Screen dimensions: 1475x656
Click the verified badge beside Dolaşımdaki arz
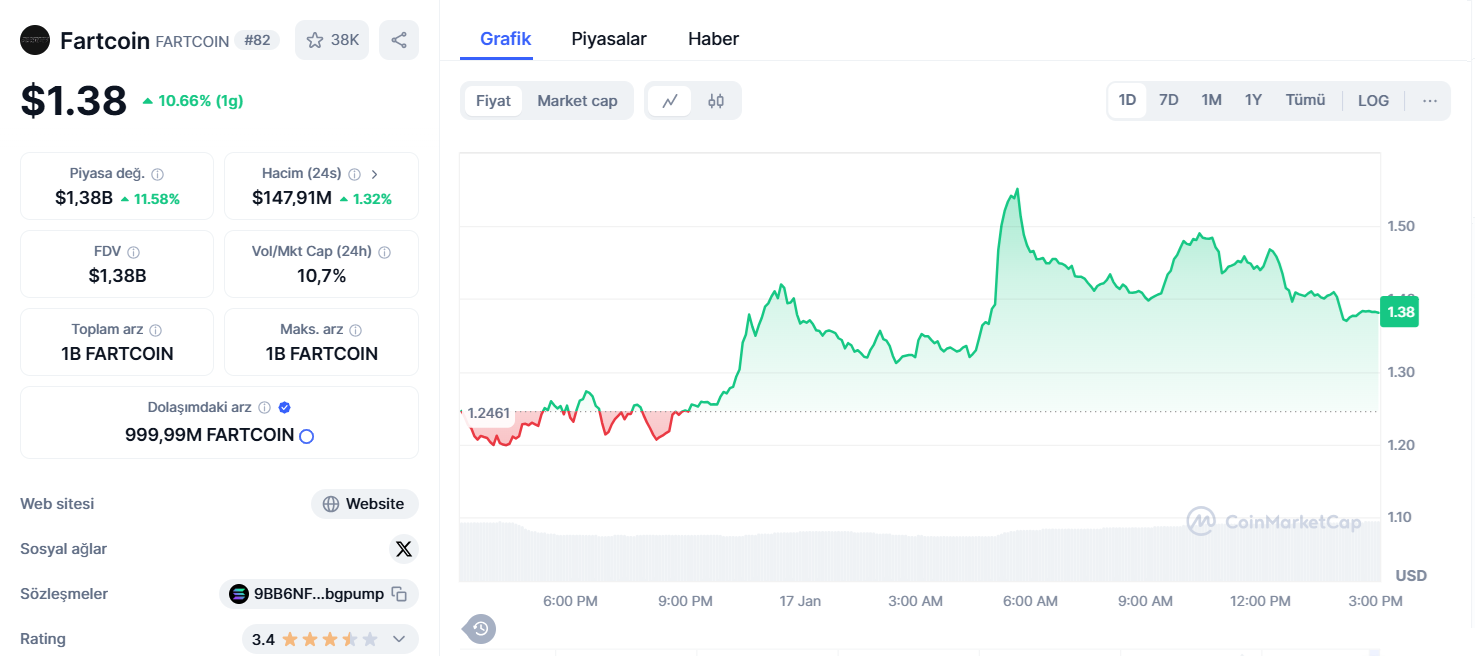tap(284, 408)
